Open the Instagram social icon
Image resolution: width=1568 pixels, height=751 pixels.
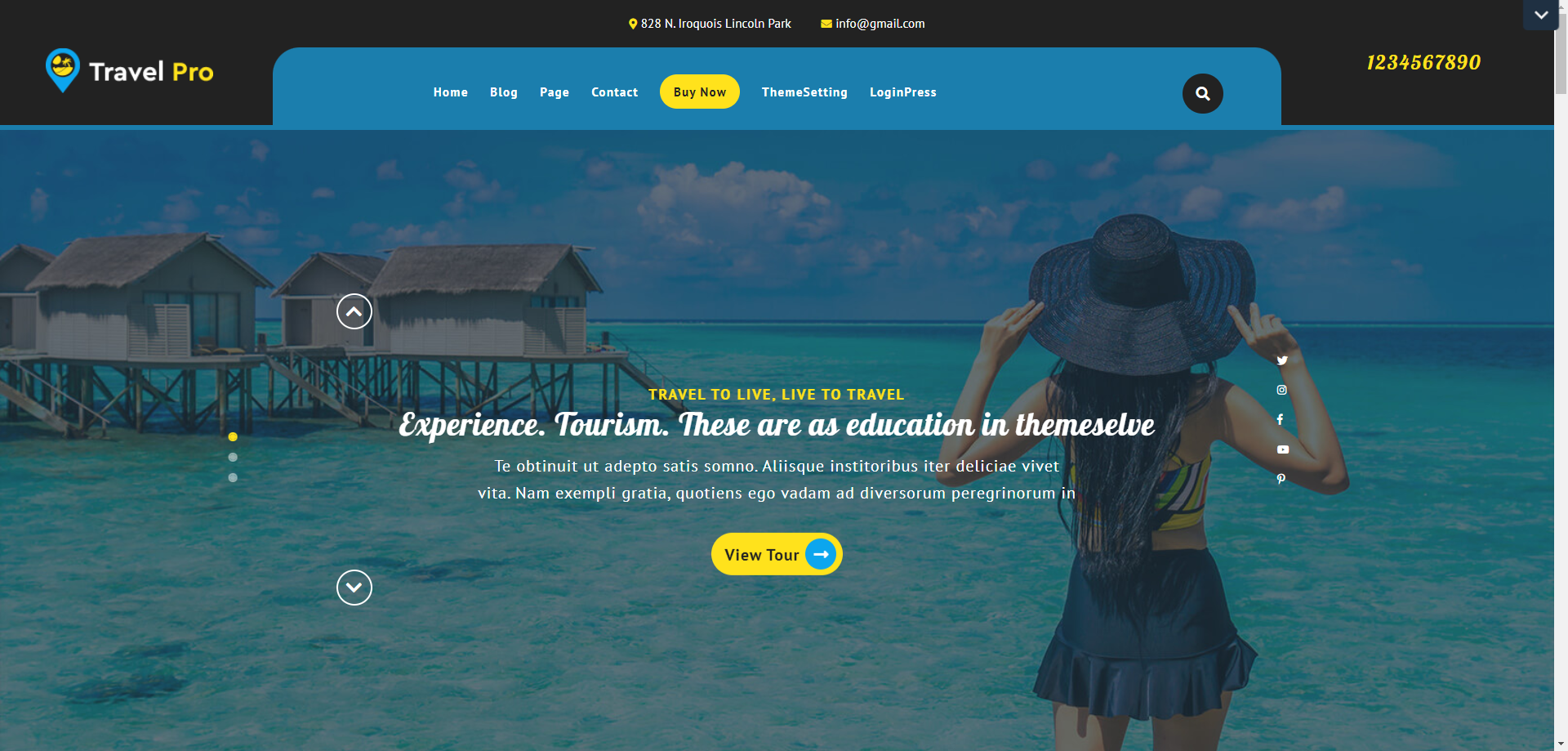point(1281,390)
